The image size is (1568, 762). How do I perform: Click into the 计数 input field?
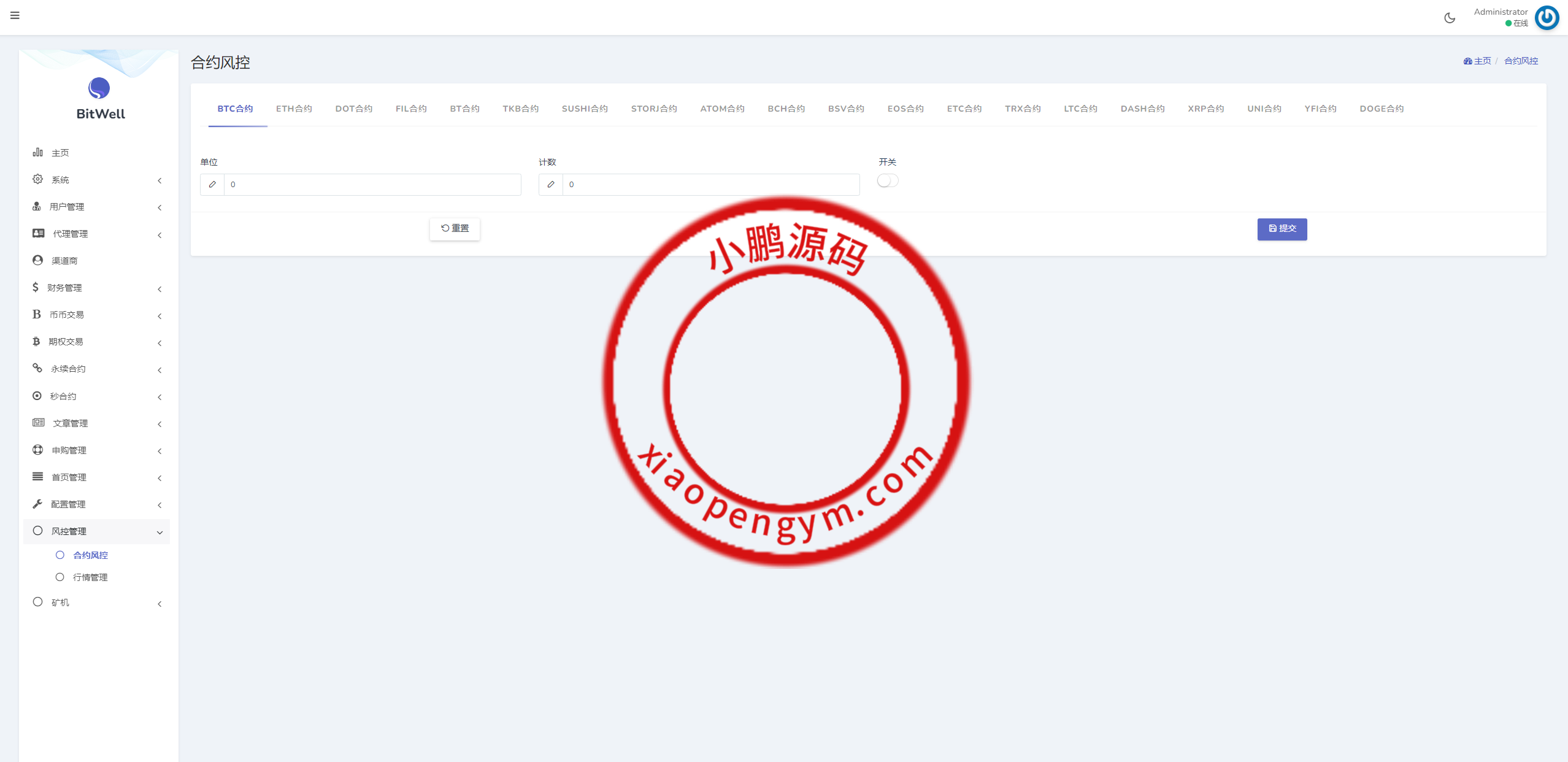710,185
